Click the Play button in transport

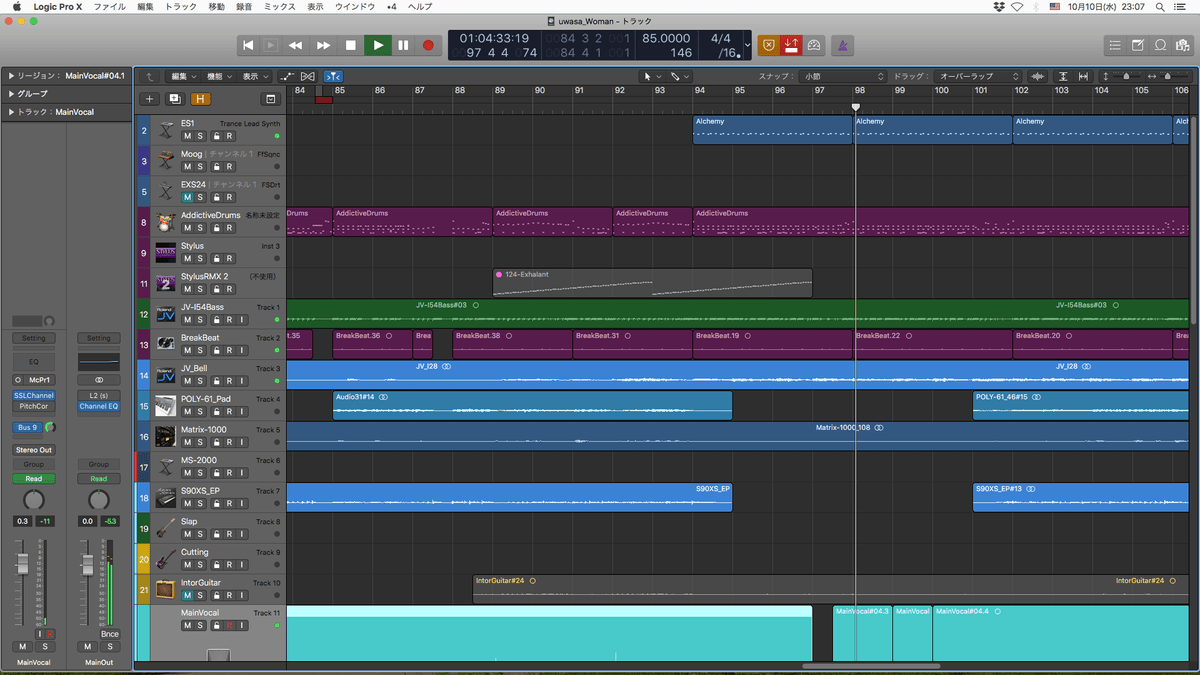(377, 45)
